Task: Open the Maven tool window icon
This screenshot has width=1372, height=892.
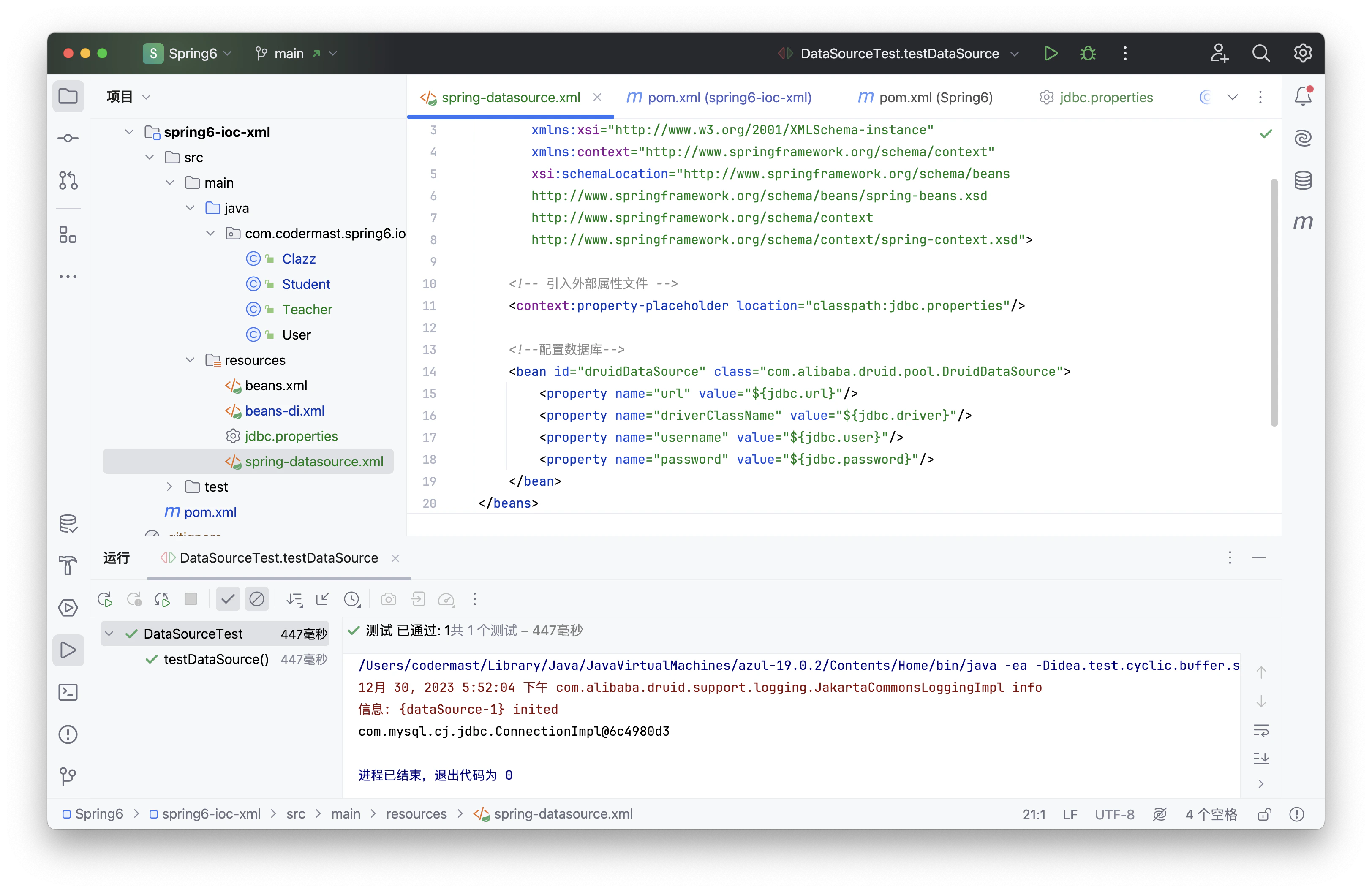Action: click(1302, 223)
